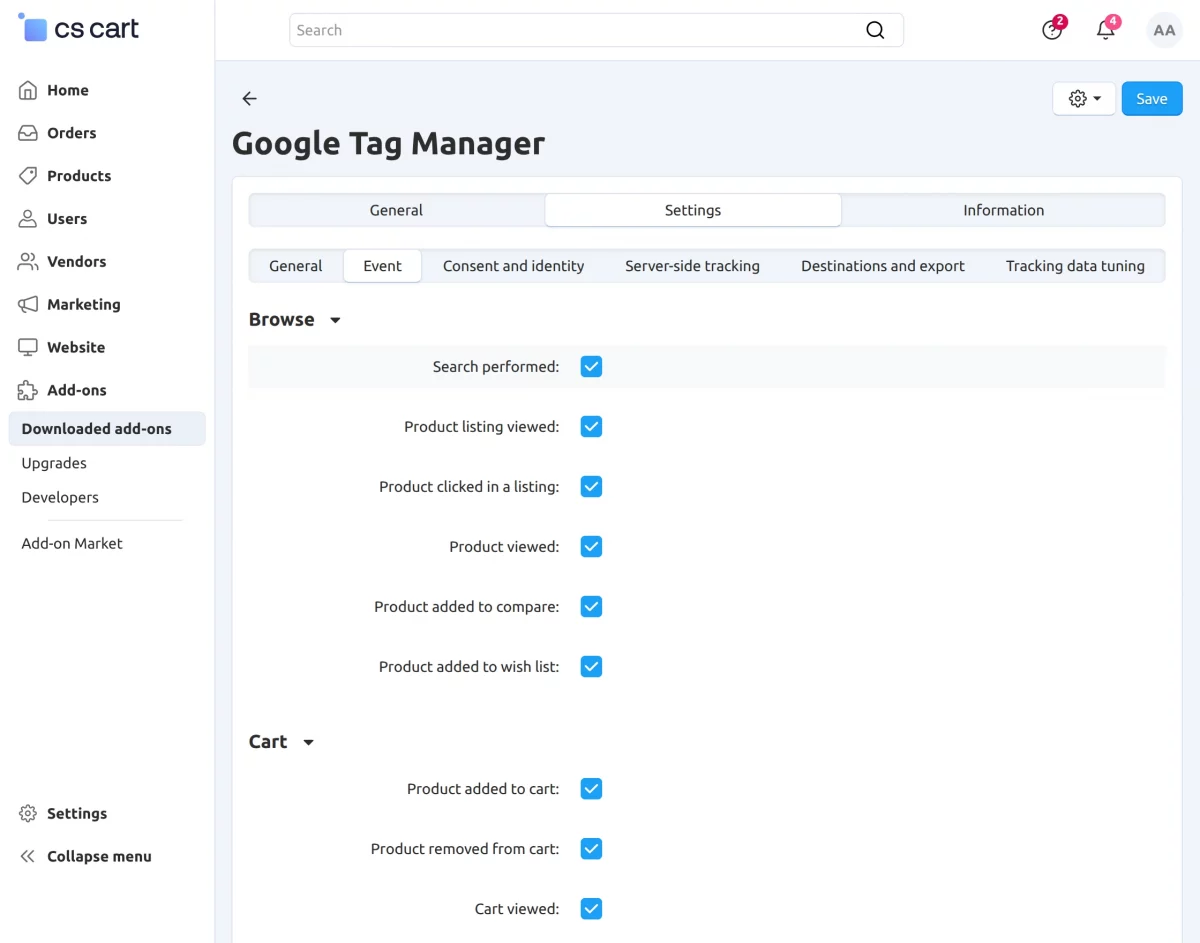Open Consent and identity tab
Image resolution: width=1200 pixels, height=943 pixels.
[513, 266]
